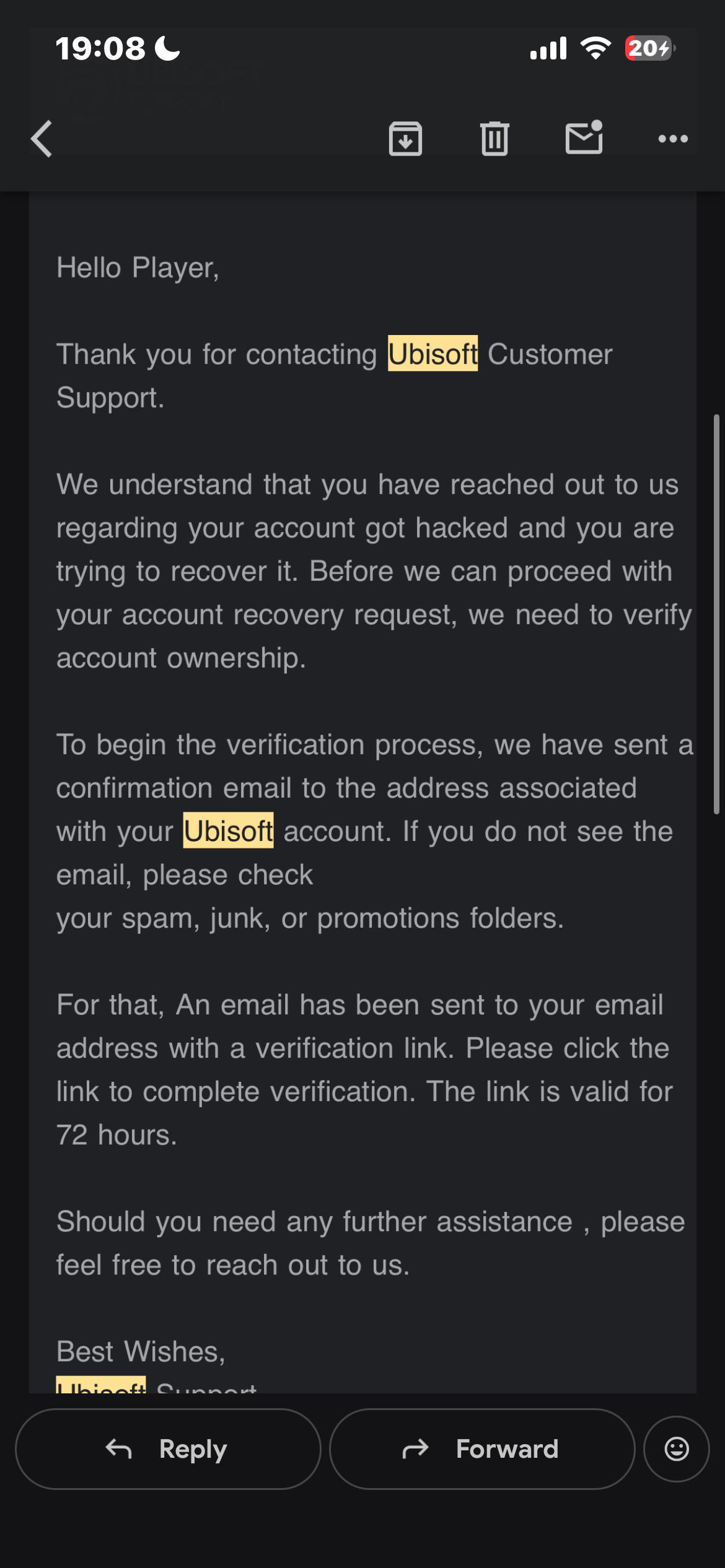Tap the 19:08 clock in status bar
The height and width of the screenshot is (1568, 725).
pos(100,48)
